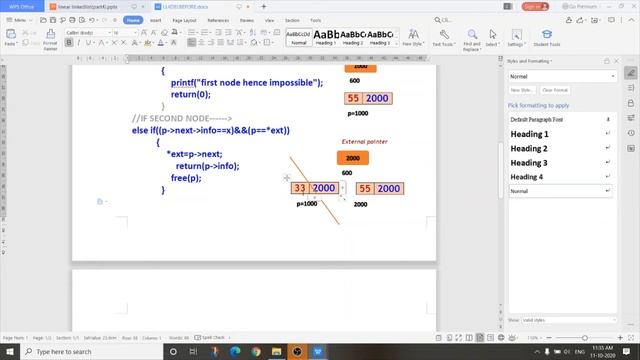Apply Heading 2 style from ribbon gallery

pos(353,37)
